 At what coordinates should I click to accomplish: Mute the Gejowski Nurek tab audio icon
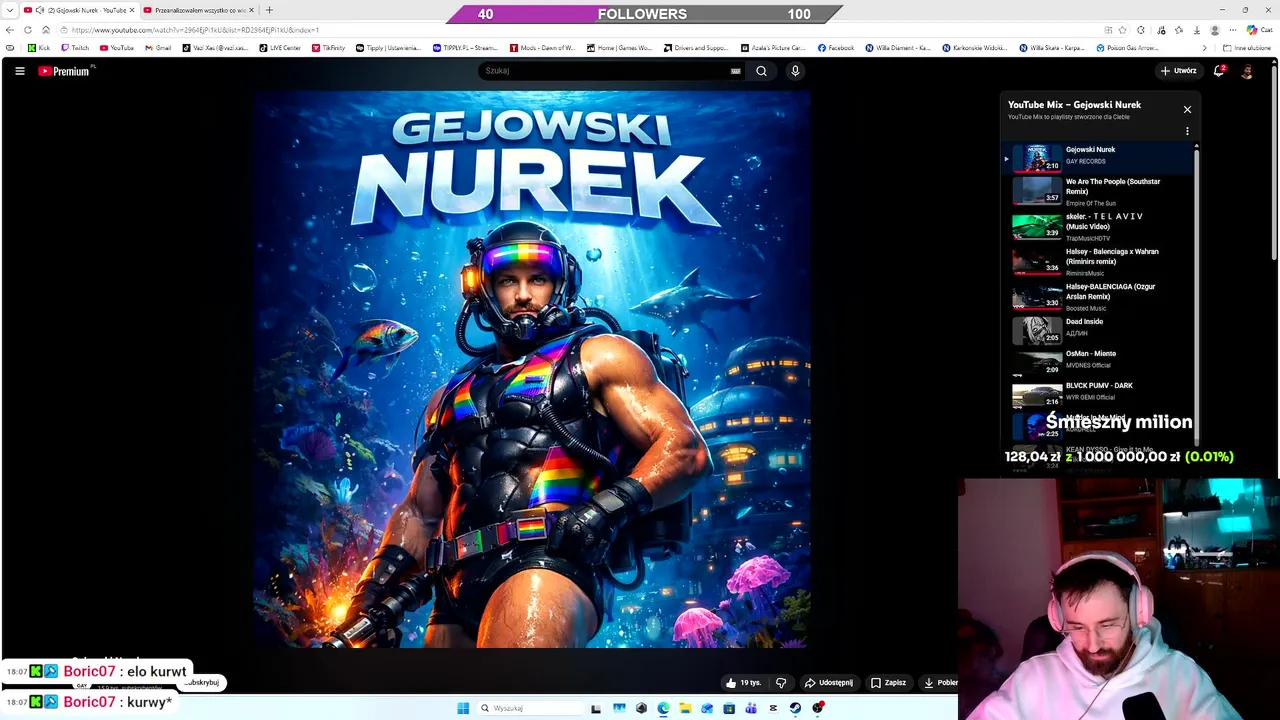[40, 10]
